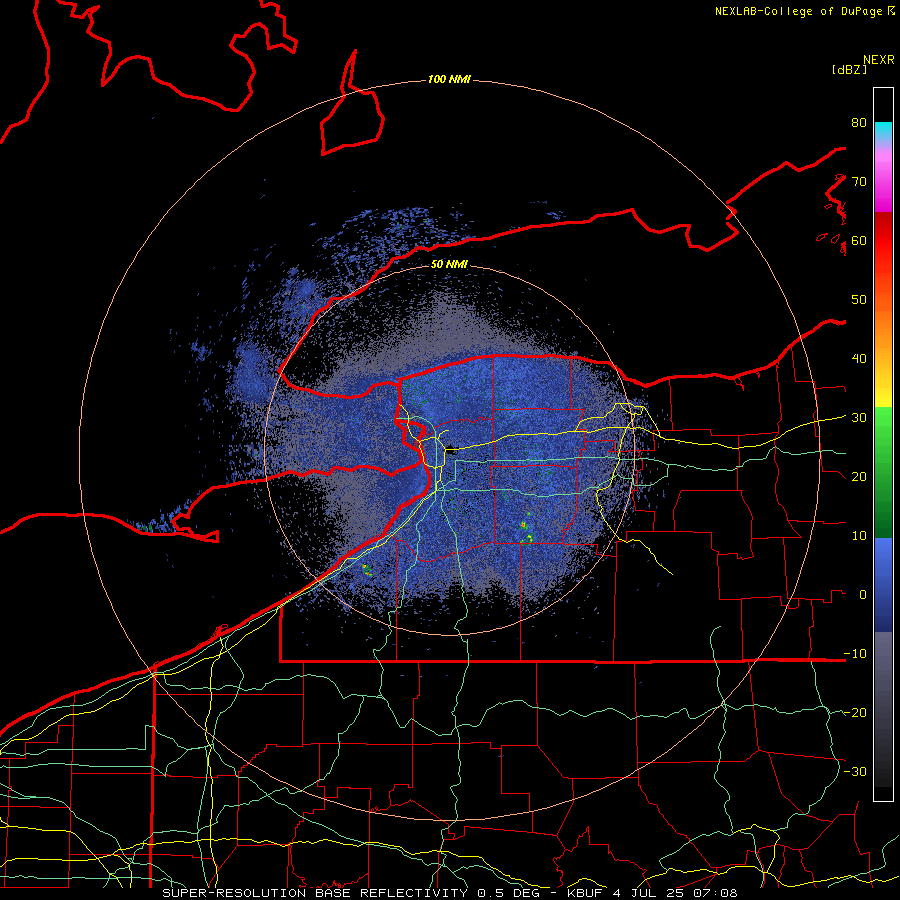
Task: Click the NEXR label above the color bar
Action: coord(879,60)
